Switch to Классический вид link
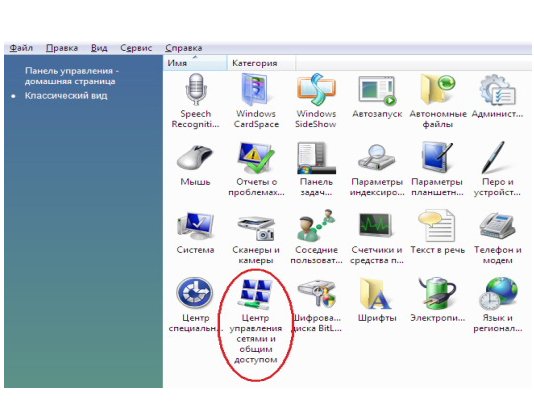Viewport: 534px width, 415px height. (66, 96)
